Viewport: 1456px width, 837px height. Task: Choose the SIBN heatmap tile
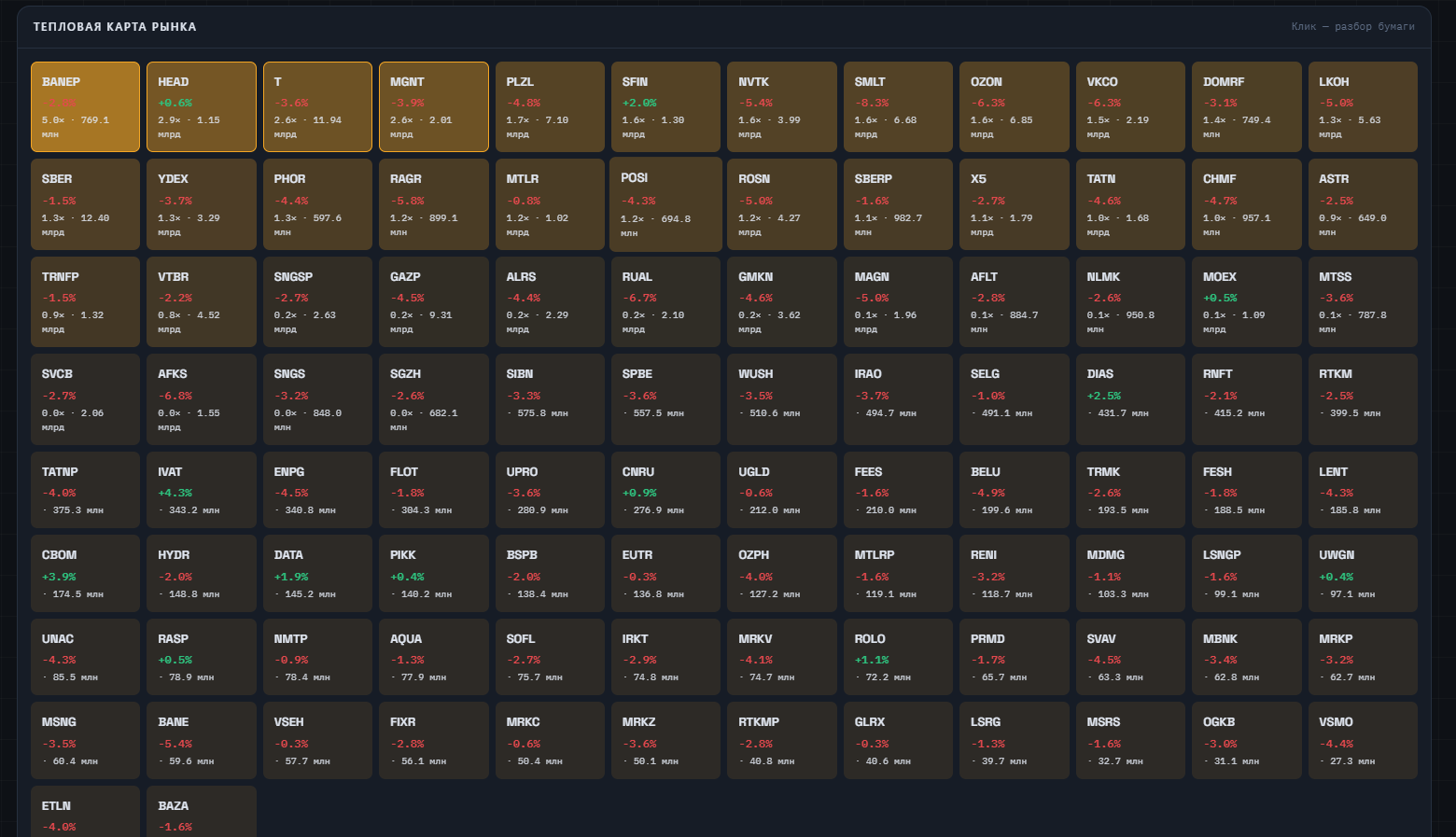tap(550, 399)
